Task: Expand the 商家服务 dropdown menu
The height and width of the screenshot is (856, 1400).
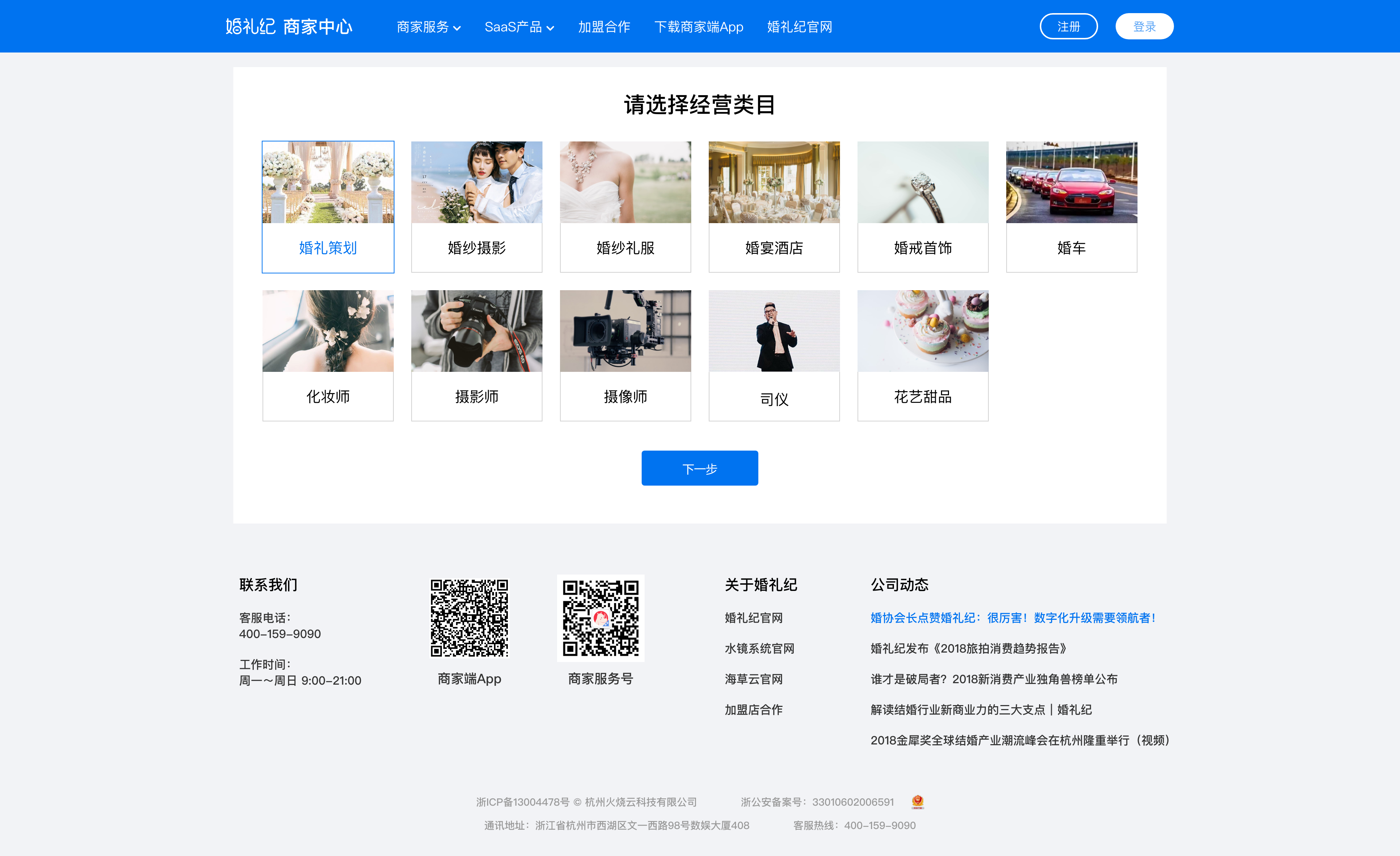Action: click(428, 27)
